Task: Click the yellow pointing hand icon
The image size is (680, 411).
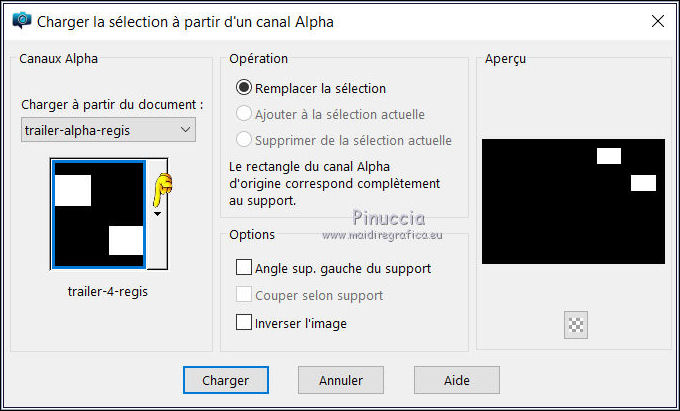Action: [x=162, y=185]
